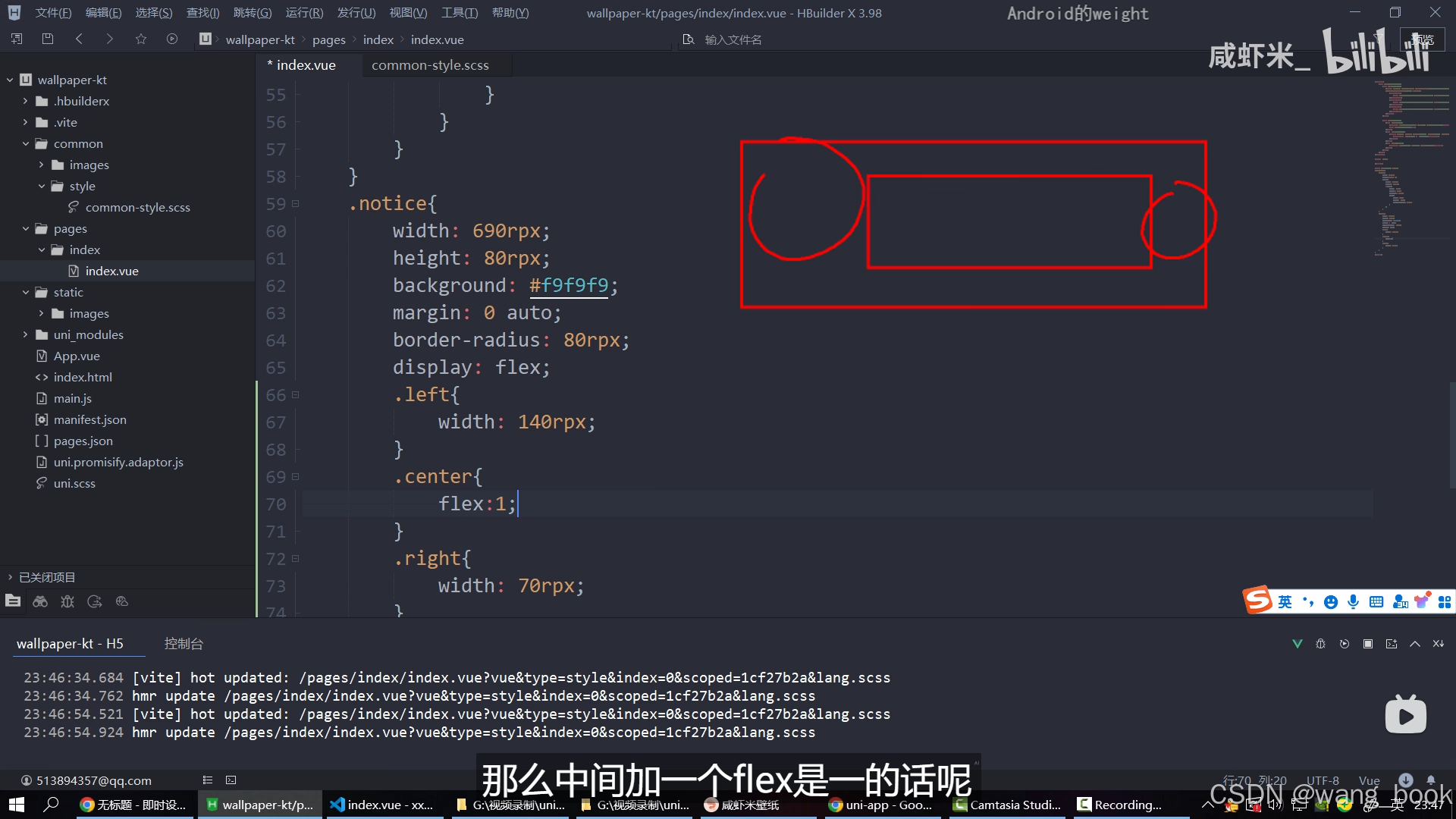Fold the .left block at line 66
Viewport: 1456px width, 819px height.
(295, 395)
